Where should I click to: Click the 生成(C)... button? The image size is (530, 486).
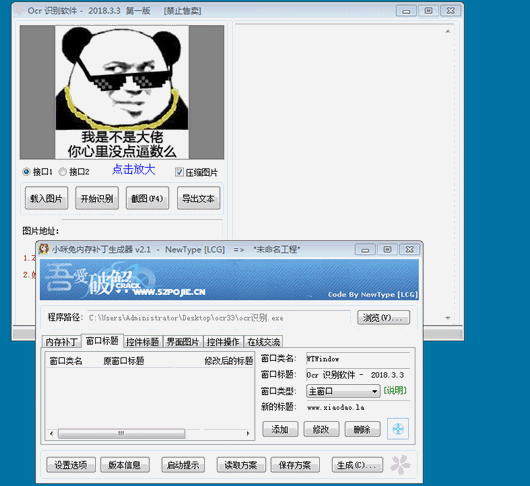coord(357,465)
